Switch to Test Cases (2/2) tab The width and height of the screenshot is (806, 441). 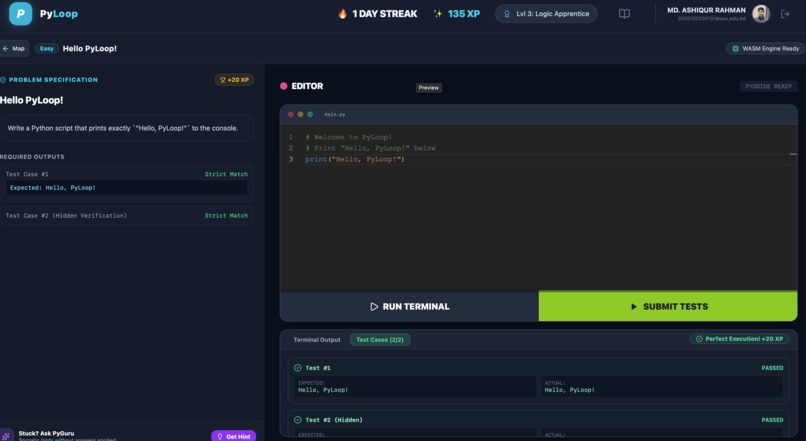(380, 340)
